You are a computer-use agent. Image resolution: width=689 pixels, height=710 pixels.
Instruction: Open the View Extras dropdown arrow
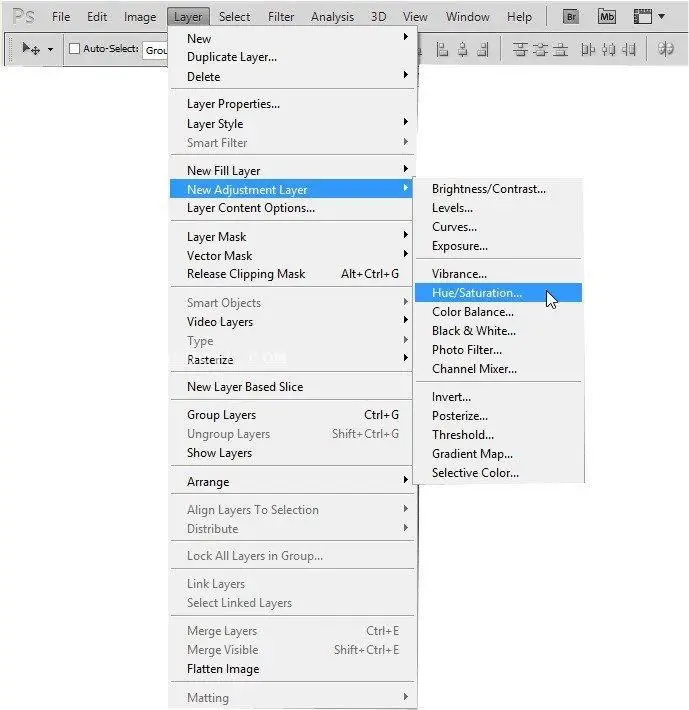(x=661, y=17)
